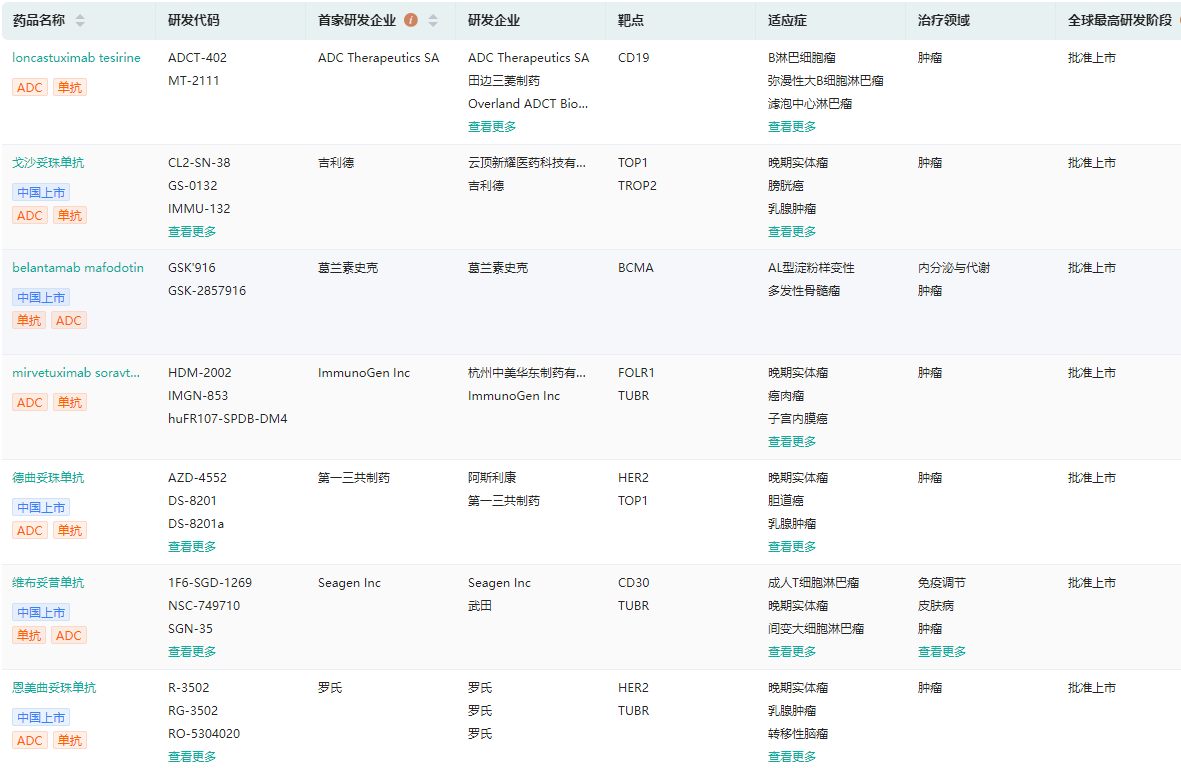Select 吉利德 first developer cell

[x=336, y=163]
